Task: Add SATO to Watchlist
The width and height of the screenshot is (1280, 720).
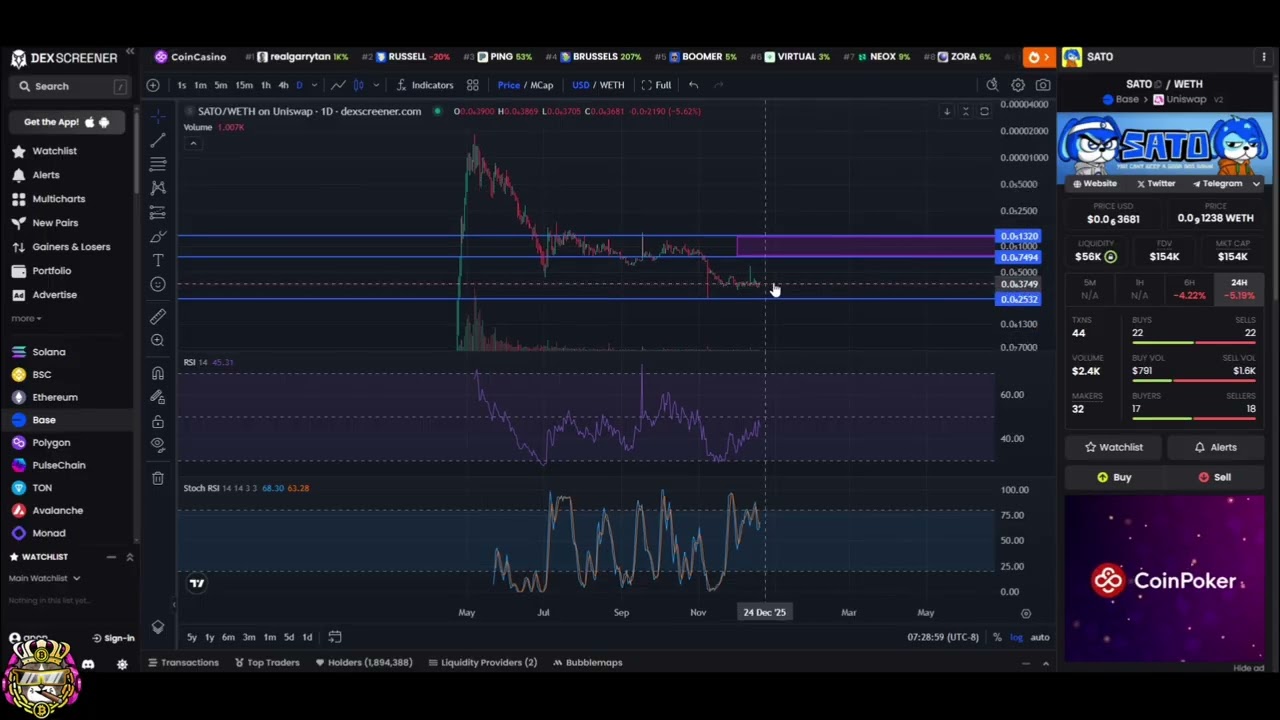Action: pos(1114,447)
